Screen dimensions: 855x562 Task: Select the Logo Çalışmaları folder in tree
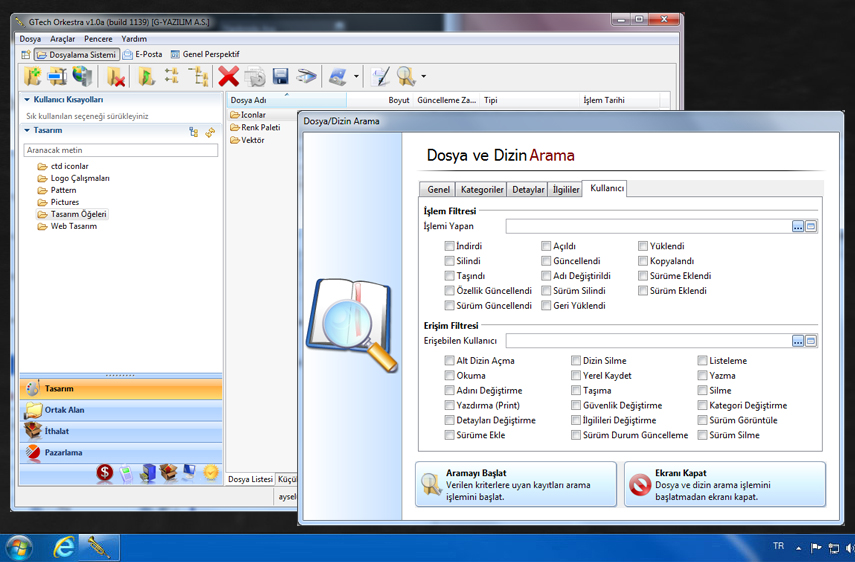click(80, 178)
